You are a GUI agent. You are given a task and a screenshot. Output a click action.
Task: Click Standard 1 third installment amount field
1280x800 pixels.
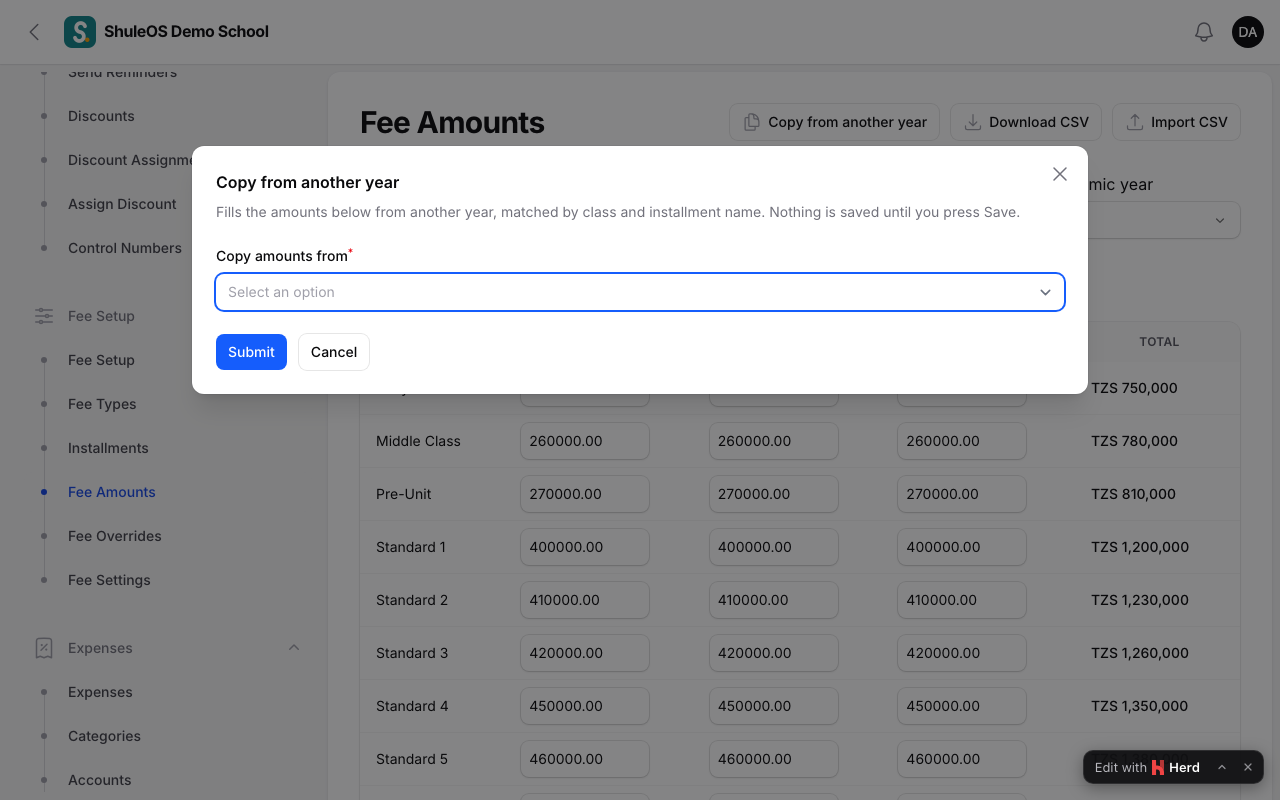point(962,547)
